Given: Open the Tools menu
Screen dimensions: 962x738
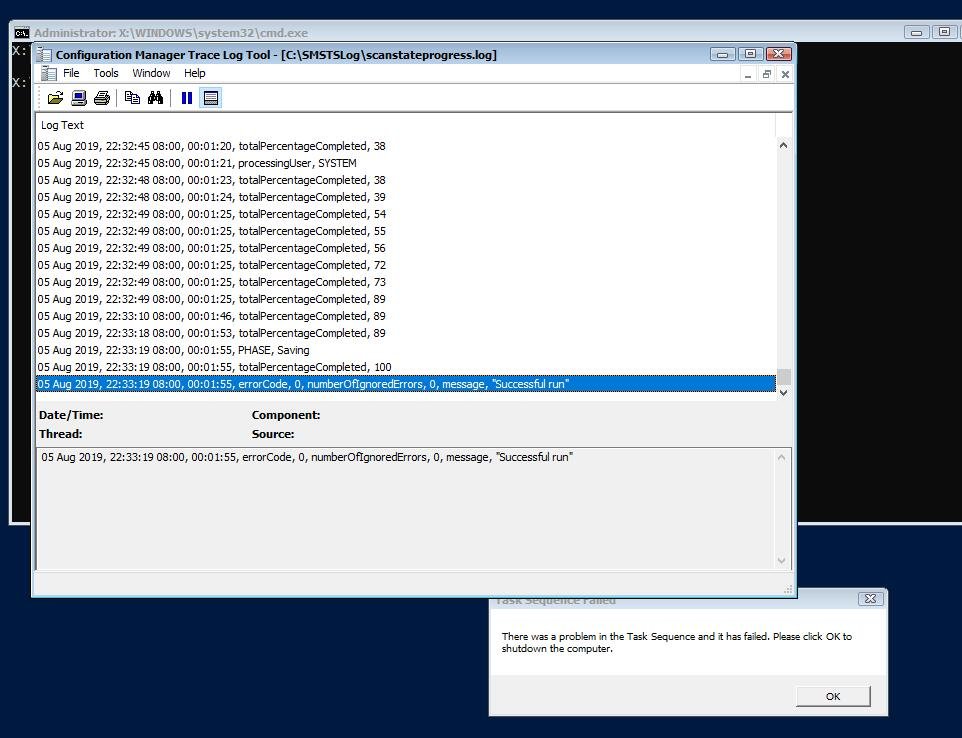Looking at the screenshot, I should 106,73.
